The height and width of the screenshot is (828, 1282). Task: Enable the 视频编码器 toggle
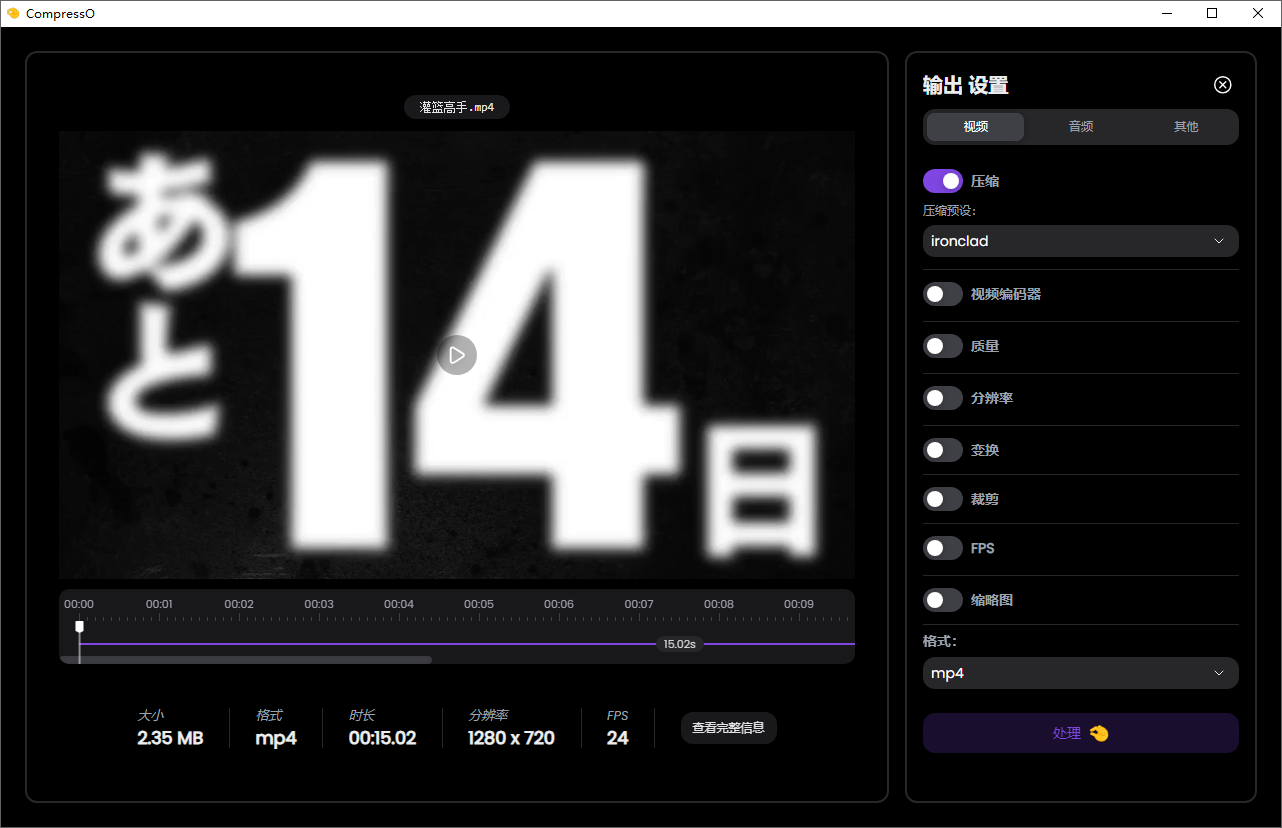click(942, 294)
